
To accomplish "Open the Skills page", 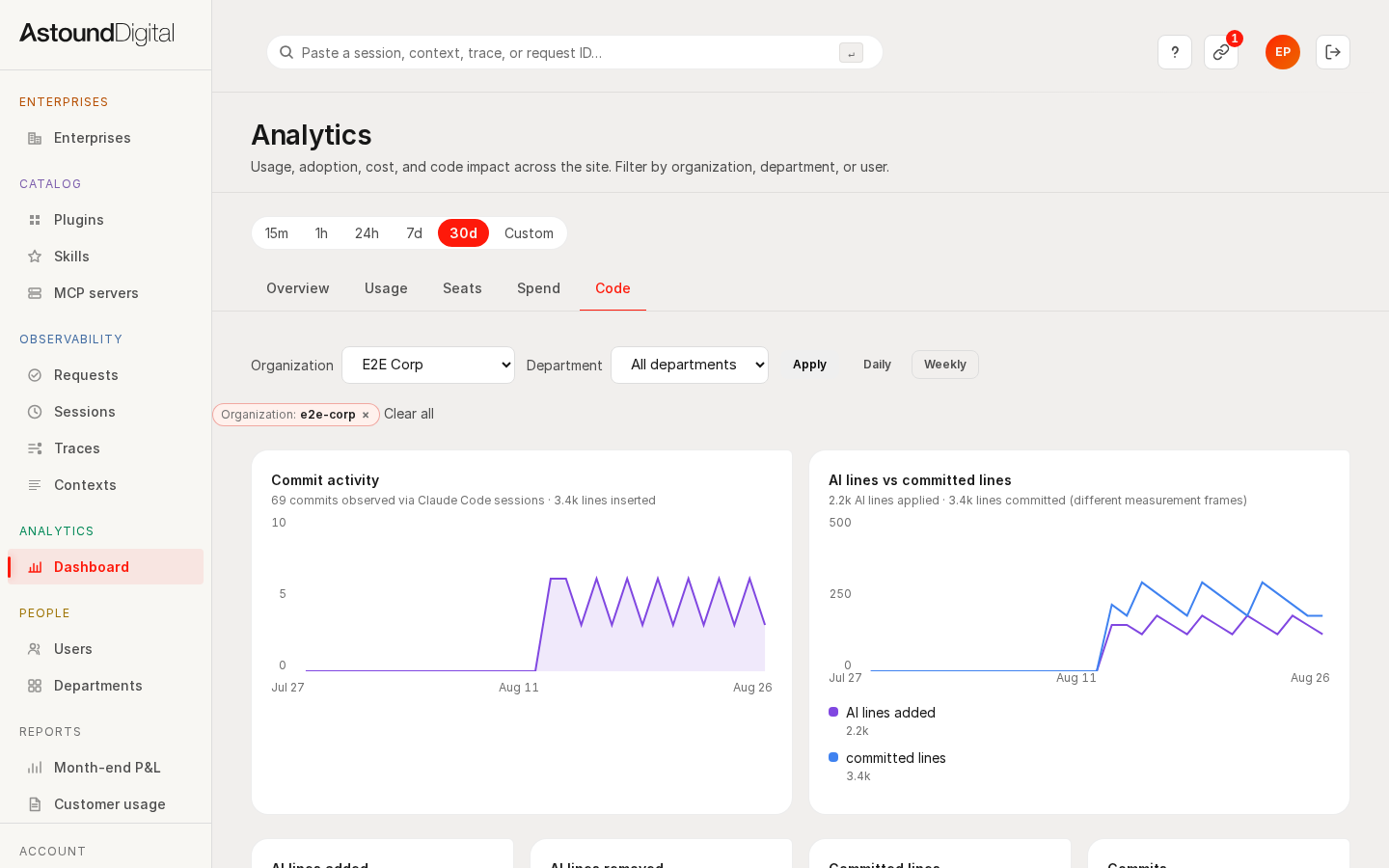I will point(105,257).
